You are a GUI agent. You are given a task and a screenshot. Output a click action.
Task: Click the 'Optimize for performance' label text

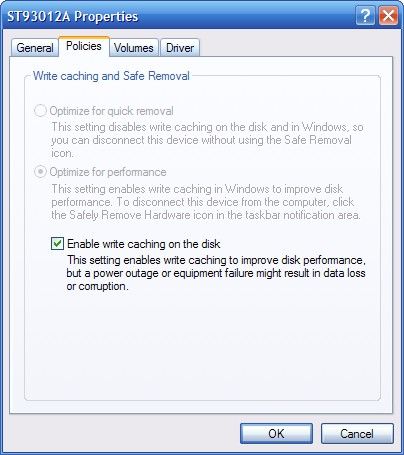coord(108,172)
